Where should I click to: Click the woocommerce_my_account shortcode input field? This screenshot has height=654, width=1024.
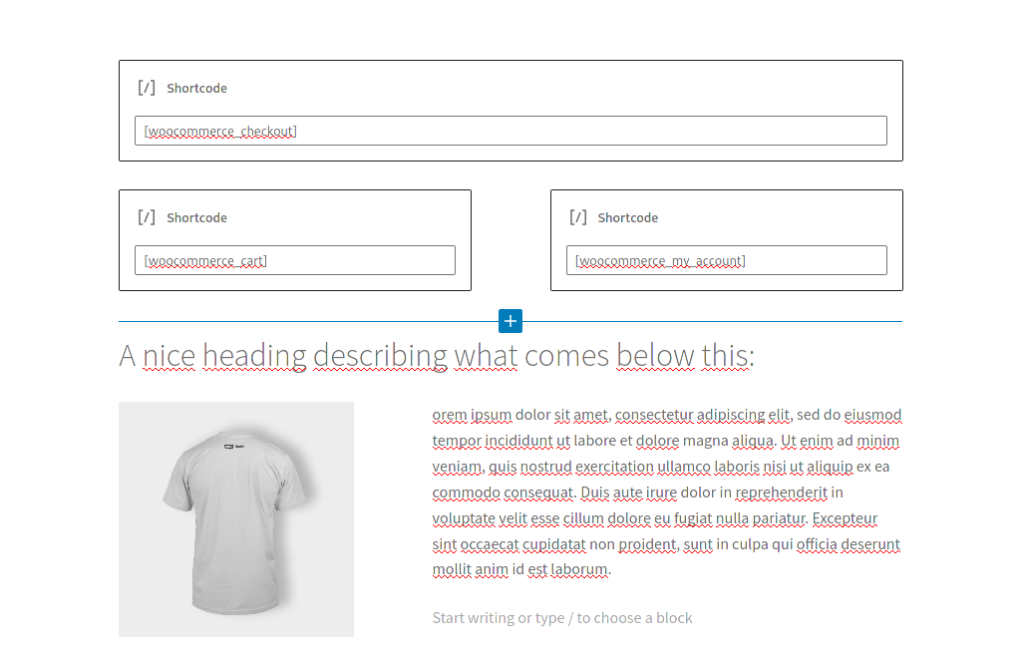click(726, 260)
